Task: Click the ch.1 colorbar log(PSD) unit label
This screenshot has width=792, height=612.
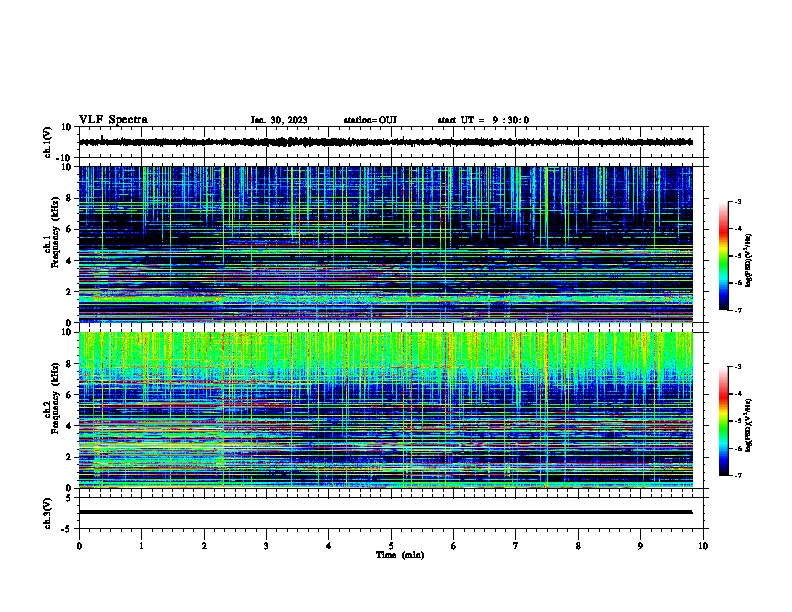Action: 748,261
